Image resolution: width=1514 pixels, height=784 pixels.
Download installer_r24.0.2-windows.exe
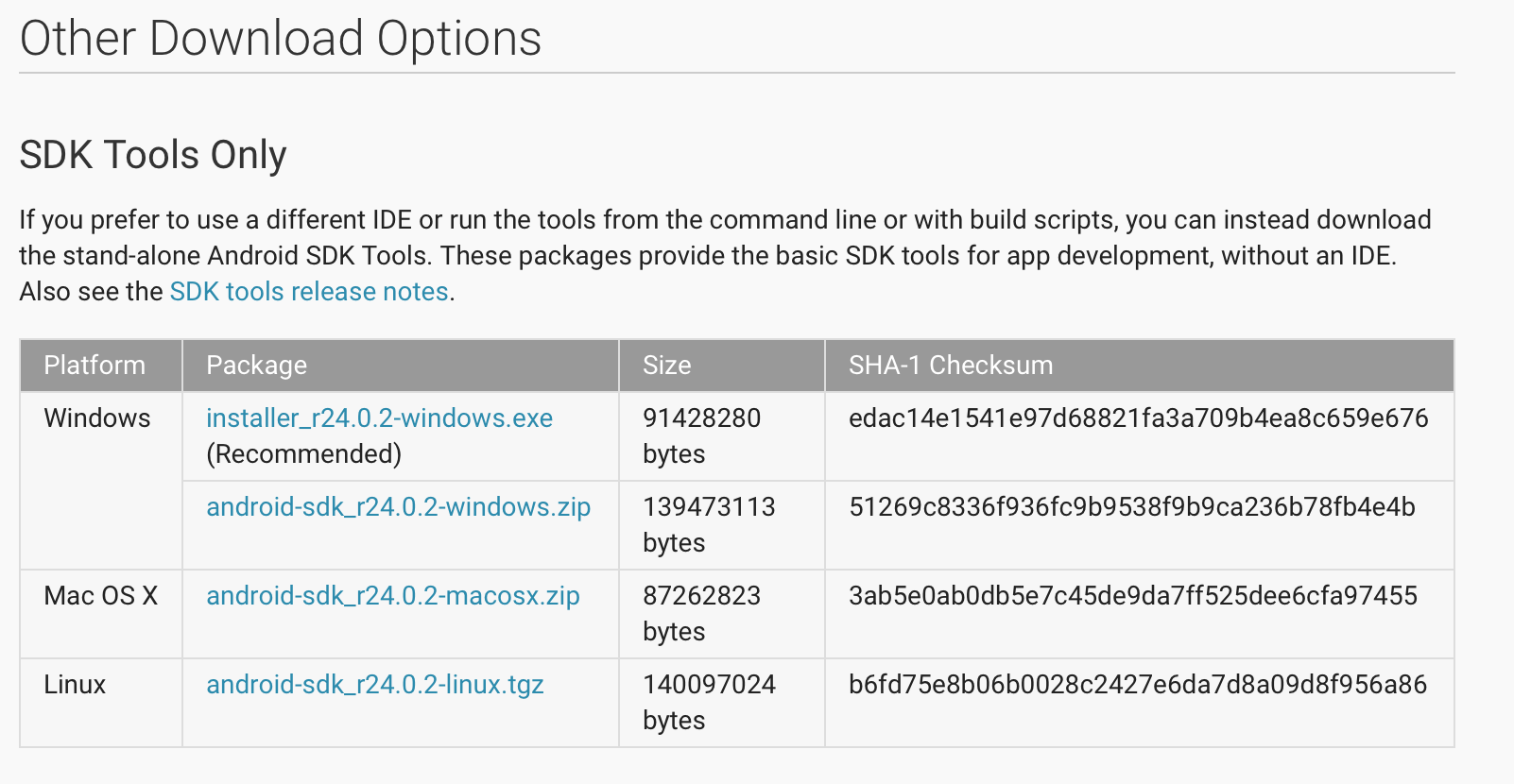click(379, 418)
